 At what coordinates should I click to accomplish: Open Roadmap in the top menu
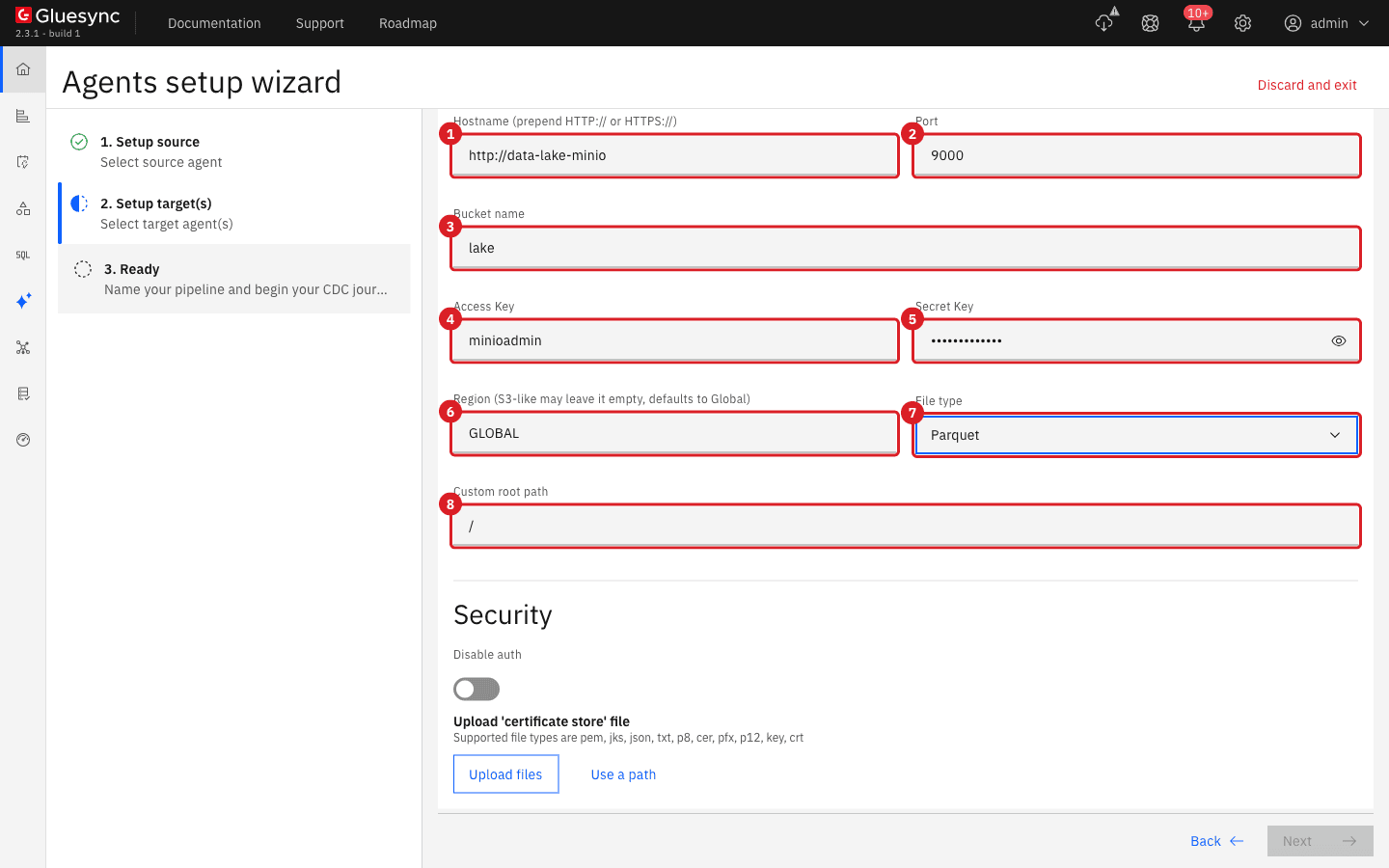pos(408,23)
